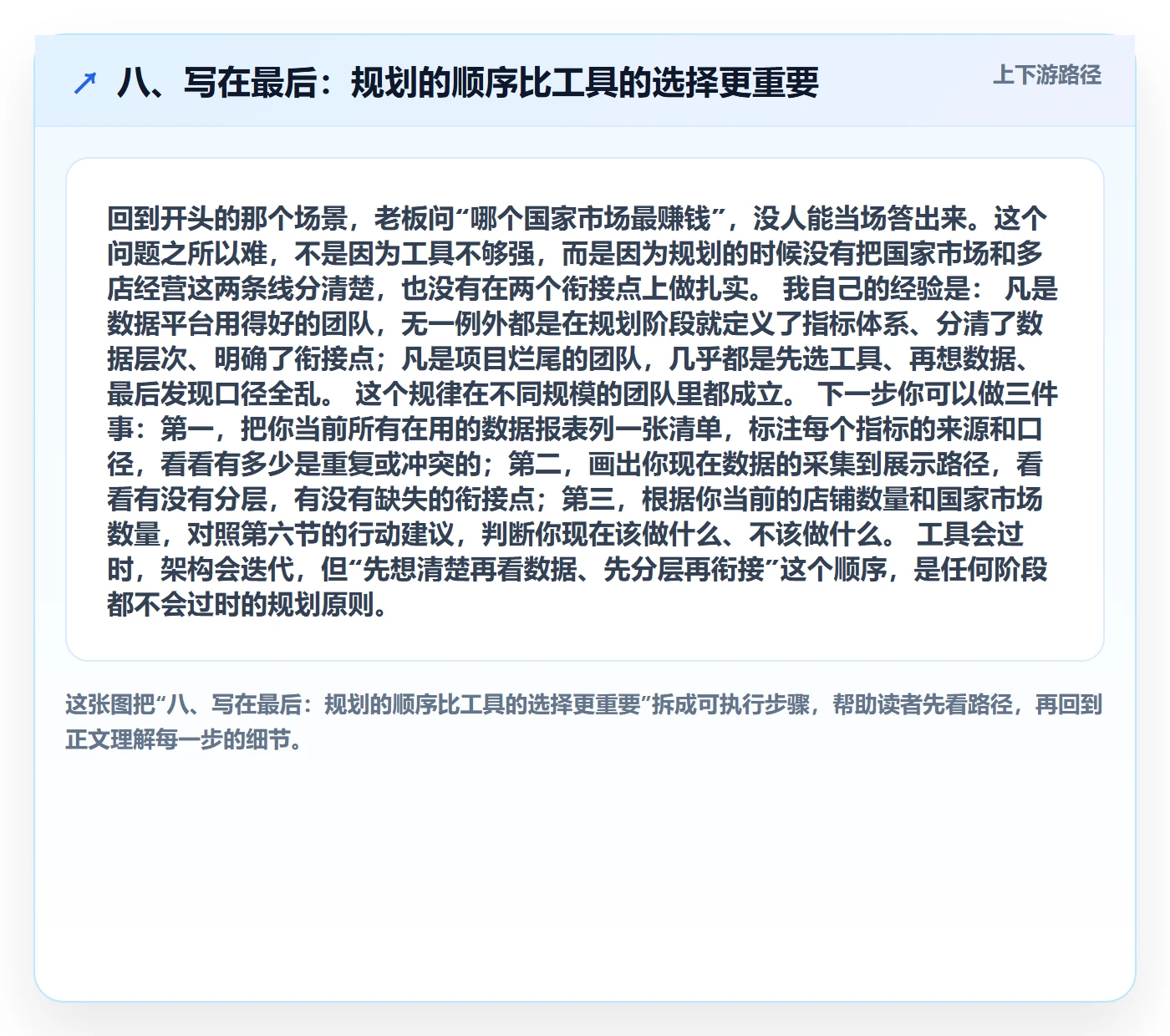Click the "上下游路径" label in the header
1170x1036 pixels.
point(1047,75)
